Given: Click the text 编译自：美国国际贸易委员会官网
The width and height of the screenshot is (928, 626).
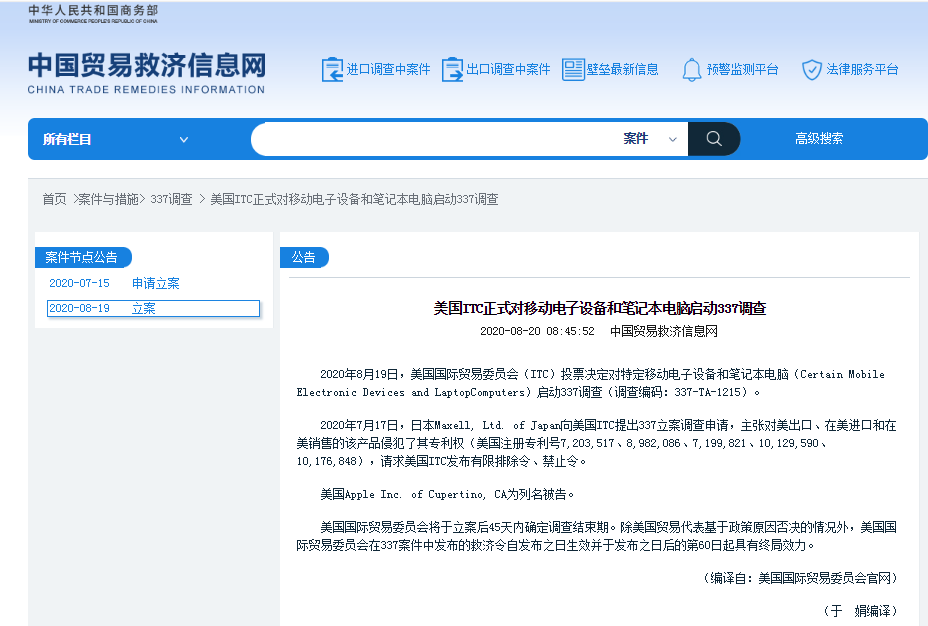Looking at the screenshot, I should tap(800, 578).
